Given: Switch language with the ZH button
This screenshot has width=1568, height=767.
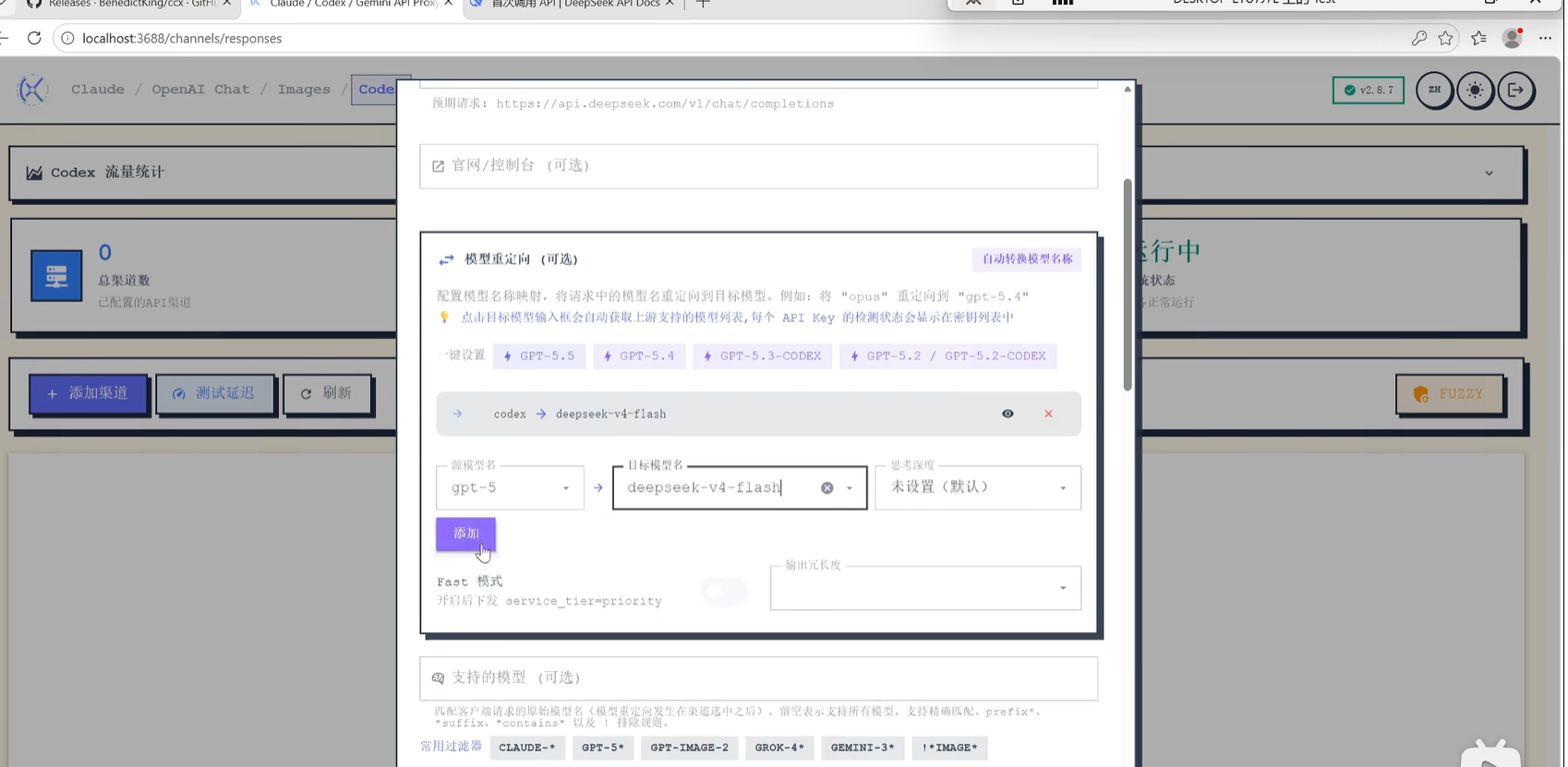Looking at the screenshot, I should click(1434, 90).
